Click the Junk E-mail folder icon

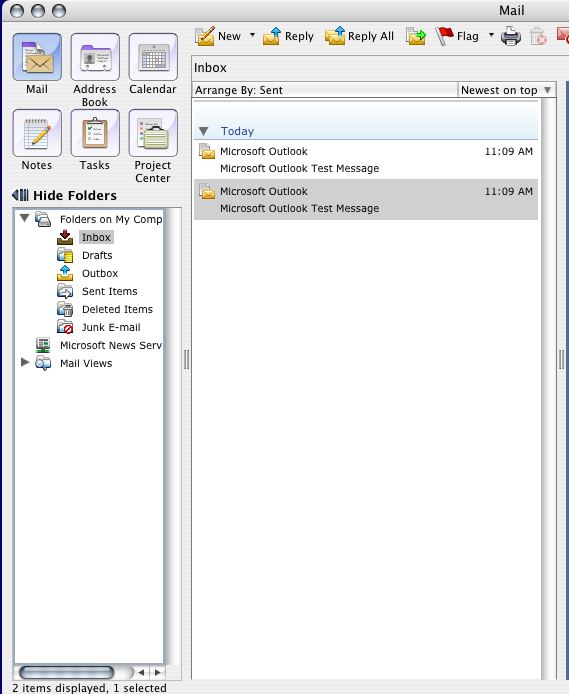click(65, 327)
